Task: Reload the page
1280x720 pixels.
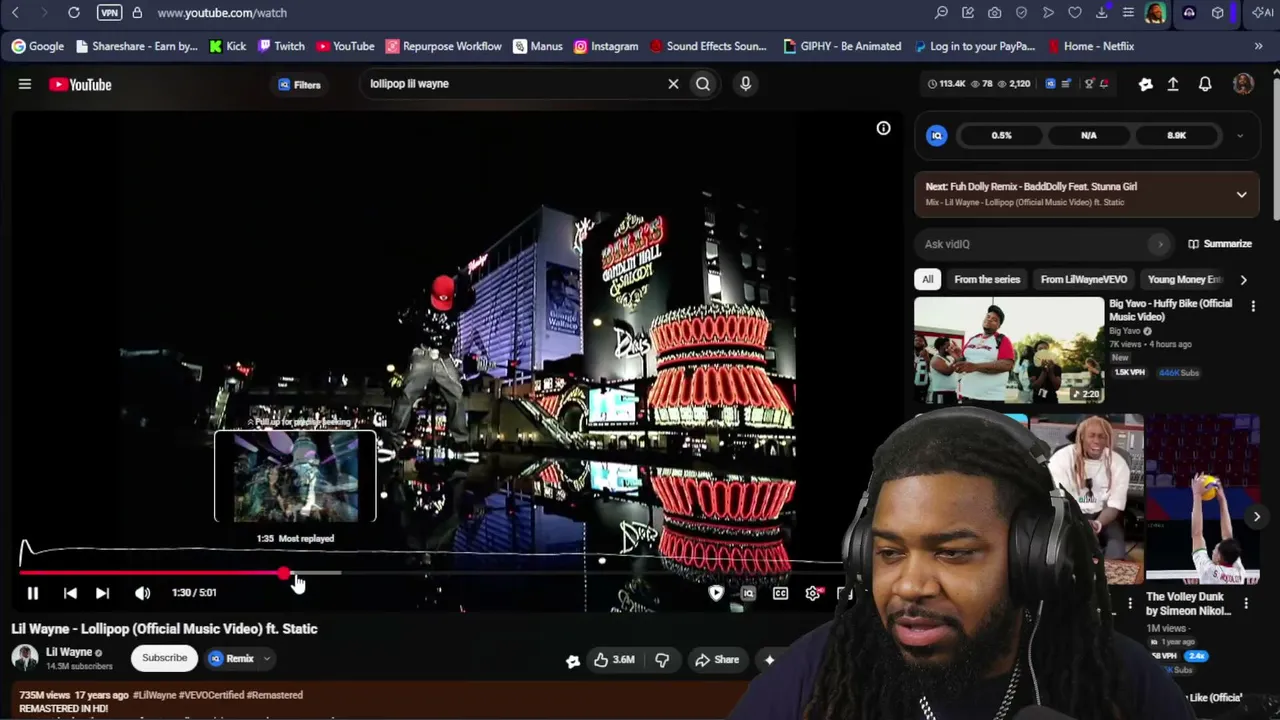Action: (x=74, y=13)
